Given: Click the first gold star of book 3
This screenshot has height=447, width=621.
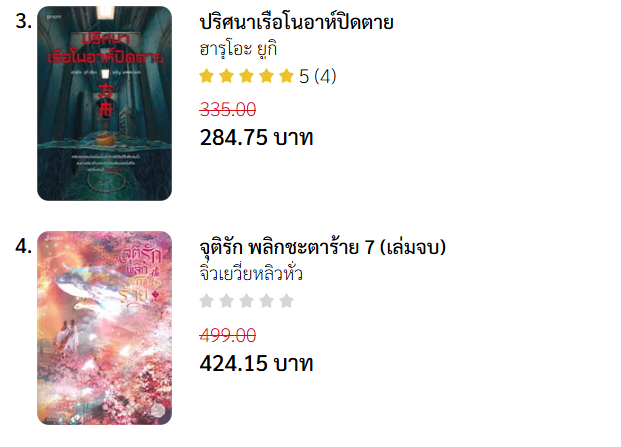Looking at the screenshot, I should (x=207, y=76).
